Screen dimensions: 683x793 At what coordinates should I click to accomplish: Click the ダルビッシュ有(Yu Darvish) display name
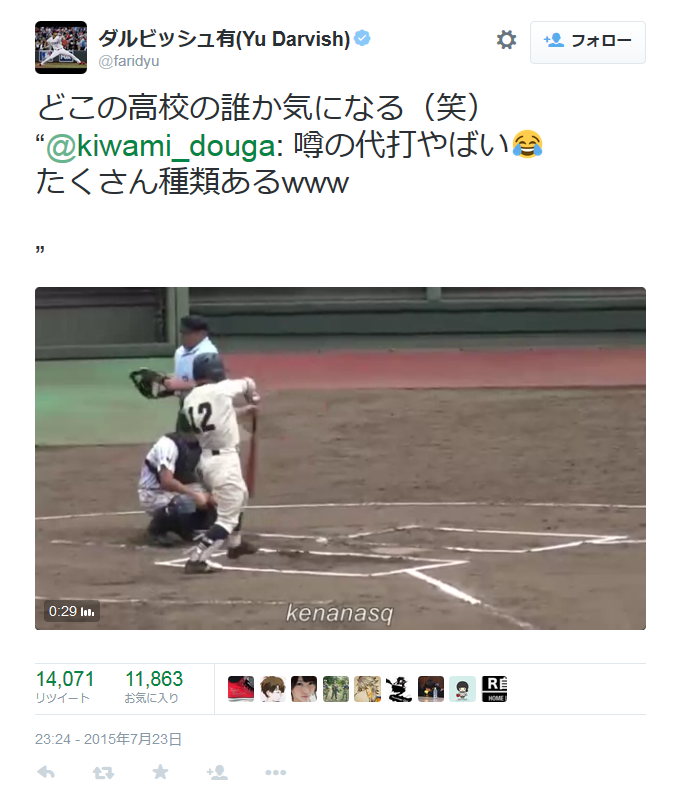pyautogui.click(x=224, y=38)
